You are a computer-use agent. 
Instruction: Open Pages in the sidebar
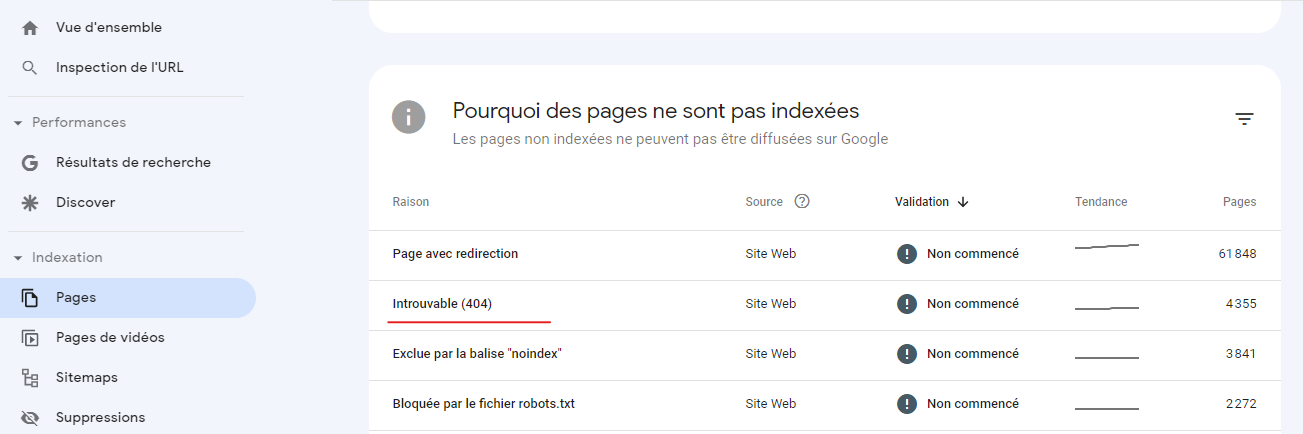coord(76,298)
